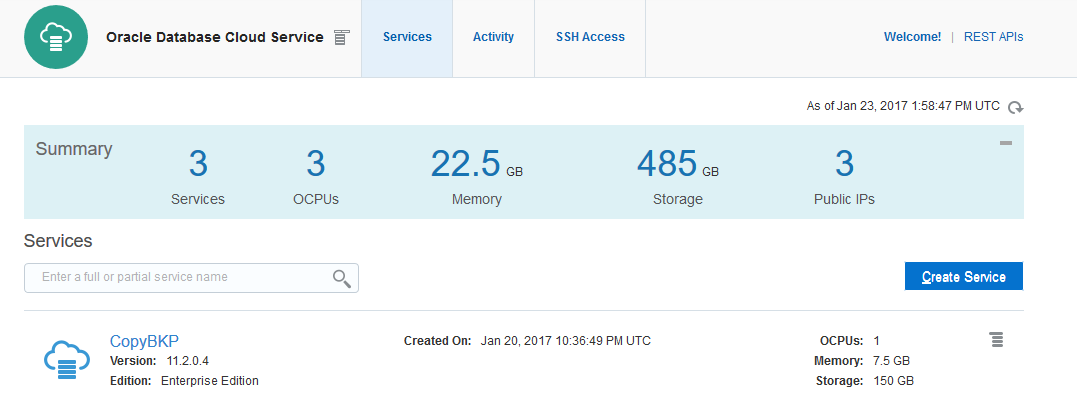Viewport: 1077px width, 407px height.
Task: Open the CopyBKP service actions menu
Action: pyautogui.click(x=996, y=340)
